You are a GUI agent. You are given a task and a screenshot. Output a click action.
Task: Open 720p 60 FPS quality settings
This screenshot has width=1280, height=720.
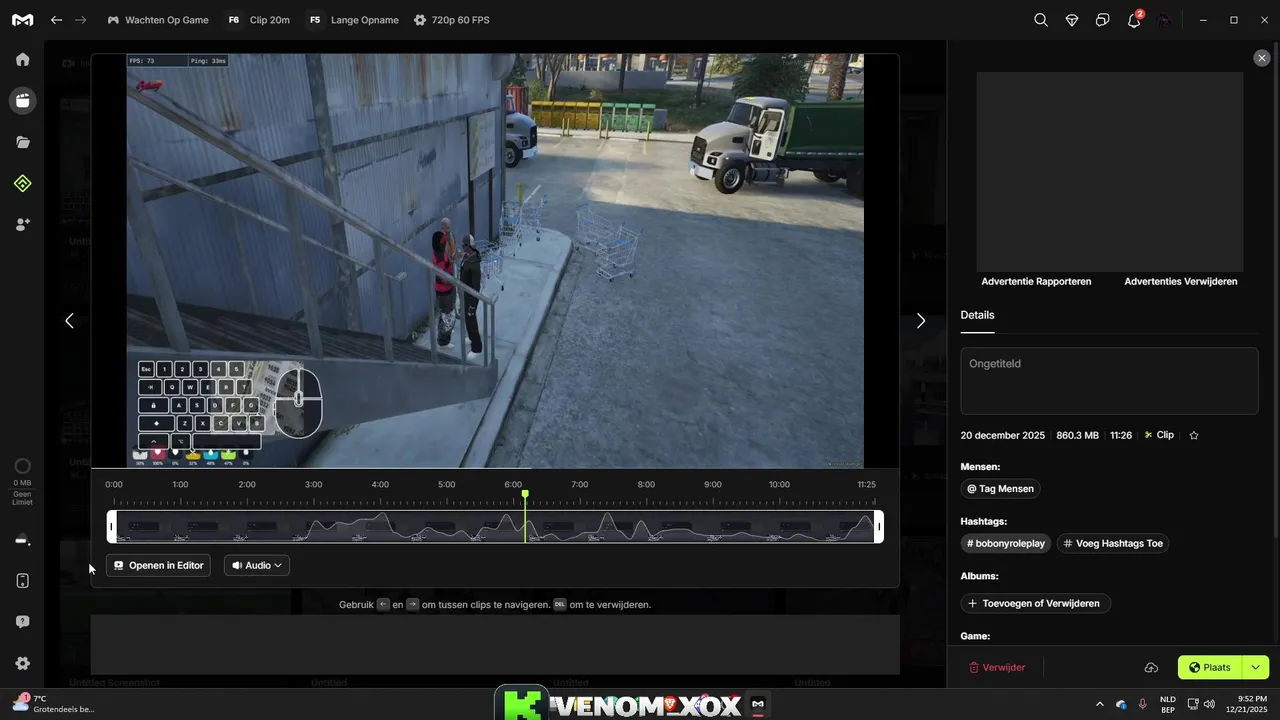pyautogui.click(x=451, y=20)
